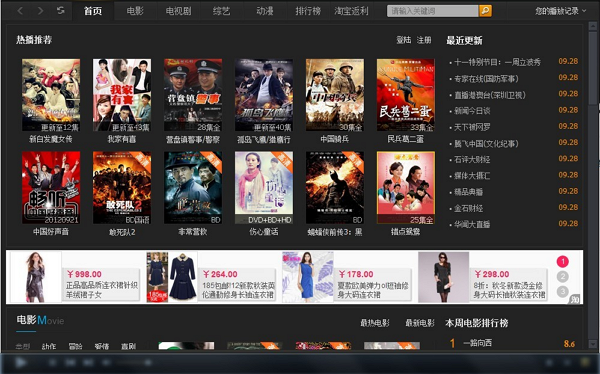Click the ¥998.00 dress ad
Image resolution: width=600 pixels, height=374 pixels.
(75, 277)
